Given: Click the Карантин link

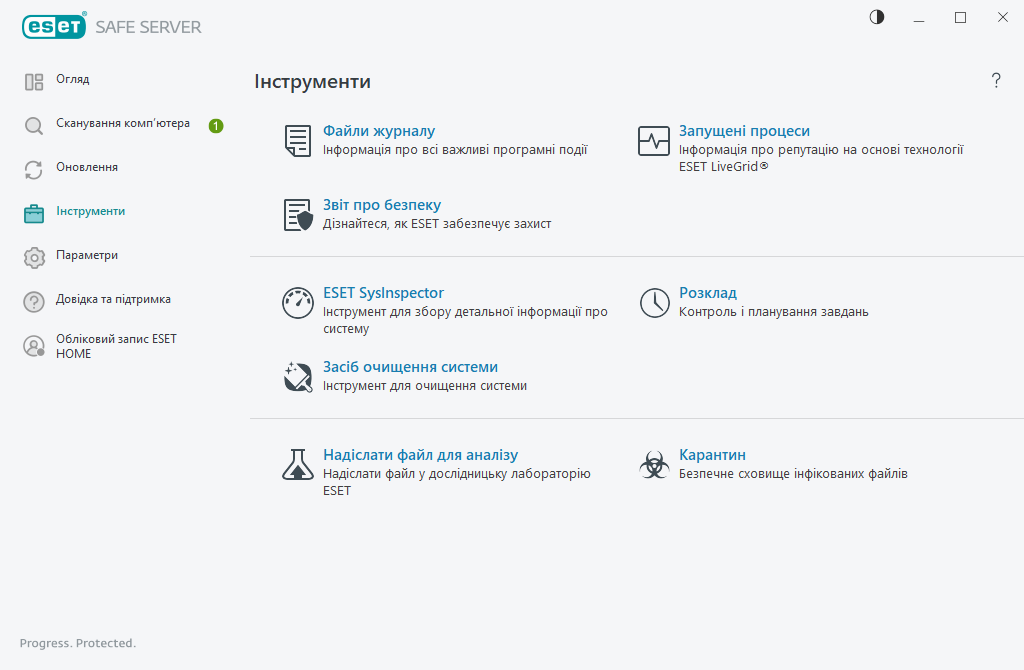Looking at the screenshot, I should click(712, 455).
